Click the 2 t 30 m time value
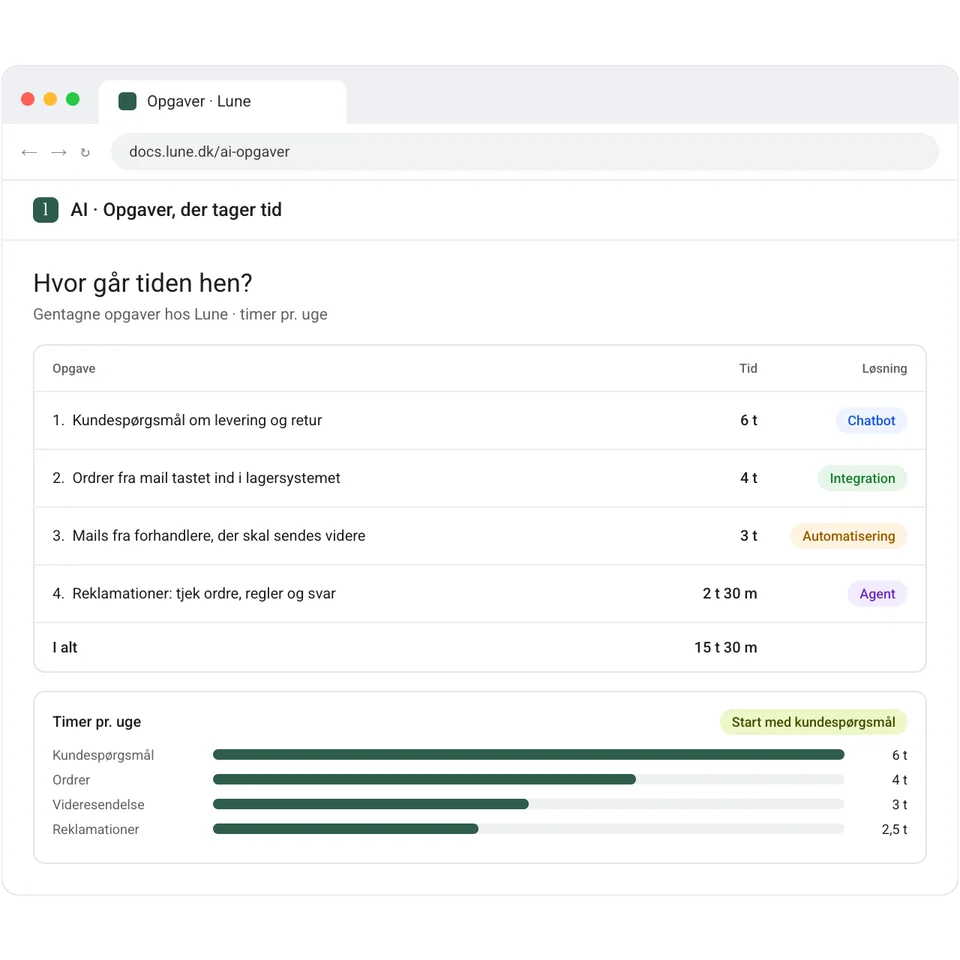This screenshot has height=960, width=960. (730, 594)
